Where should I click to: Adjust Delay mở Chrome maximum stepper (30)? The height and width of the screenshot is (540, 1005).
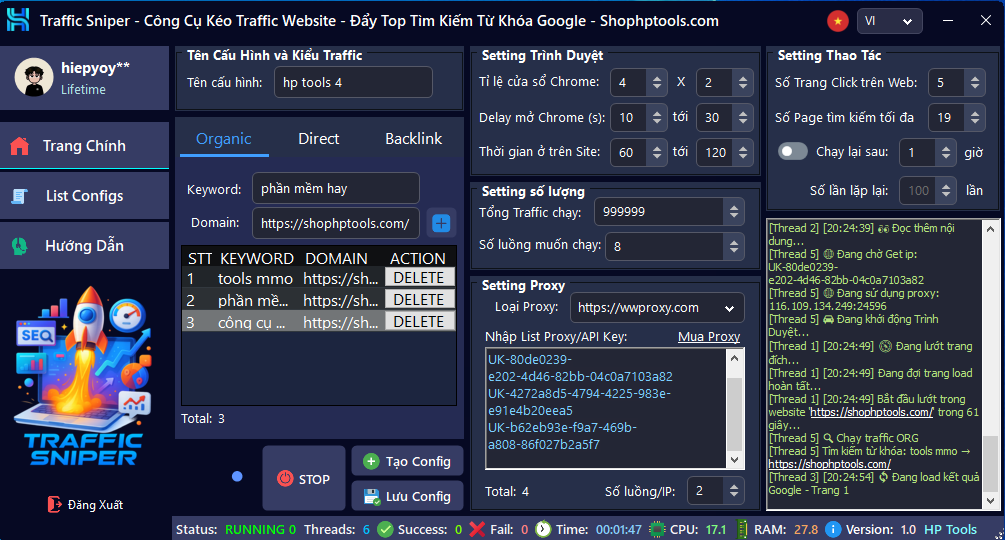[742, 117]
